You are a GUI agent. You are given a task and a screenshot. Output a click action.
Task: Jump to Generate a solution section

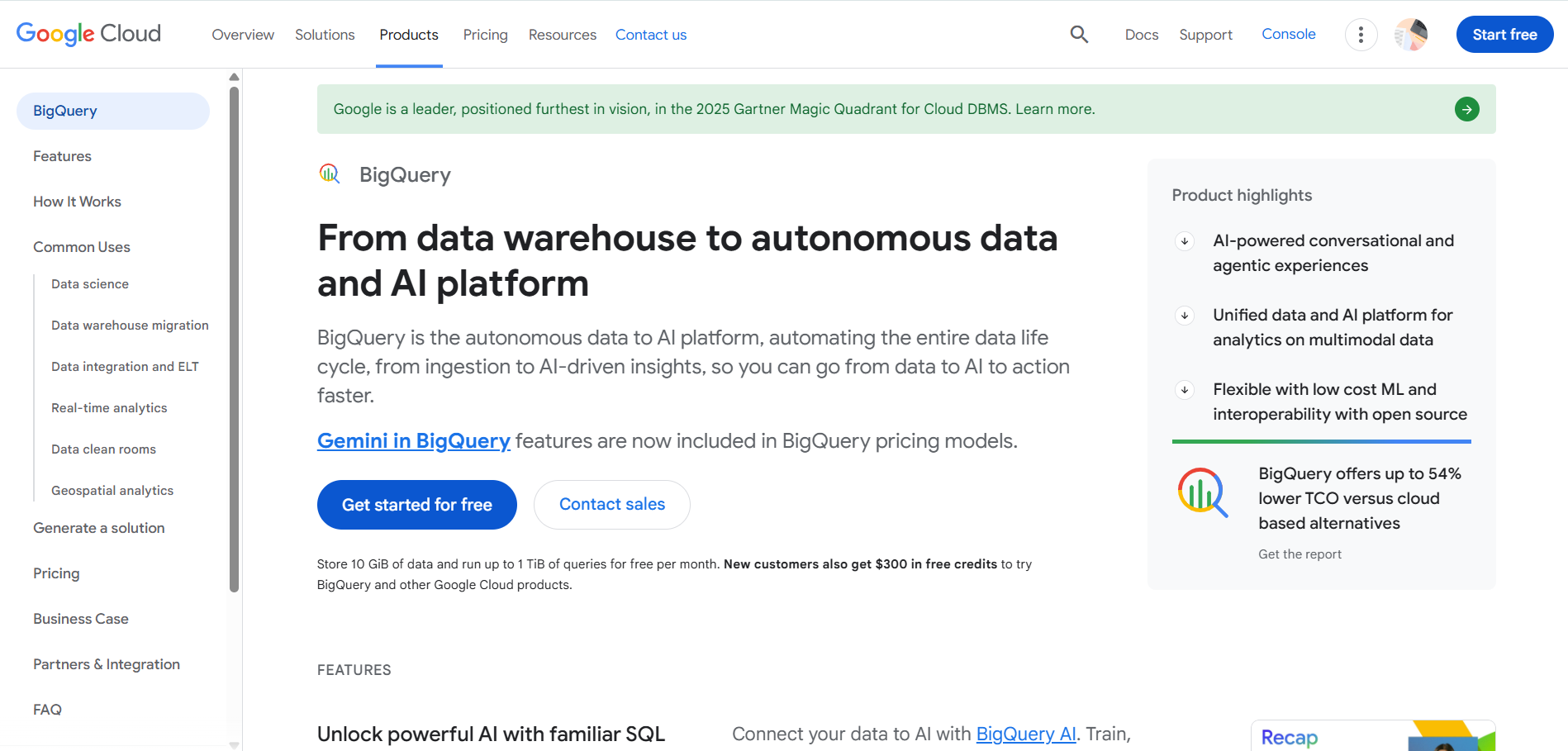click(99, 528)
